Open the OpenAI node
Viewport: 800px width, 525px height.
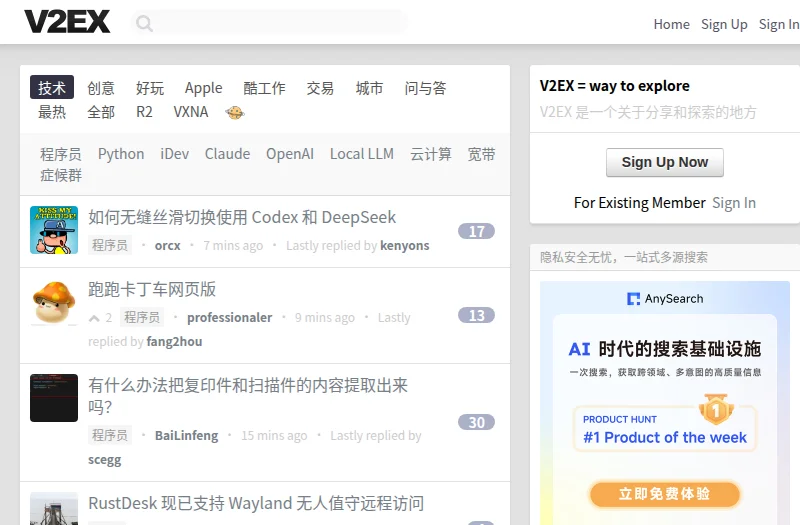click(290, 154)
